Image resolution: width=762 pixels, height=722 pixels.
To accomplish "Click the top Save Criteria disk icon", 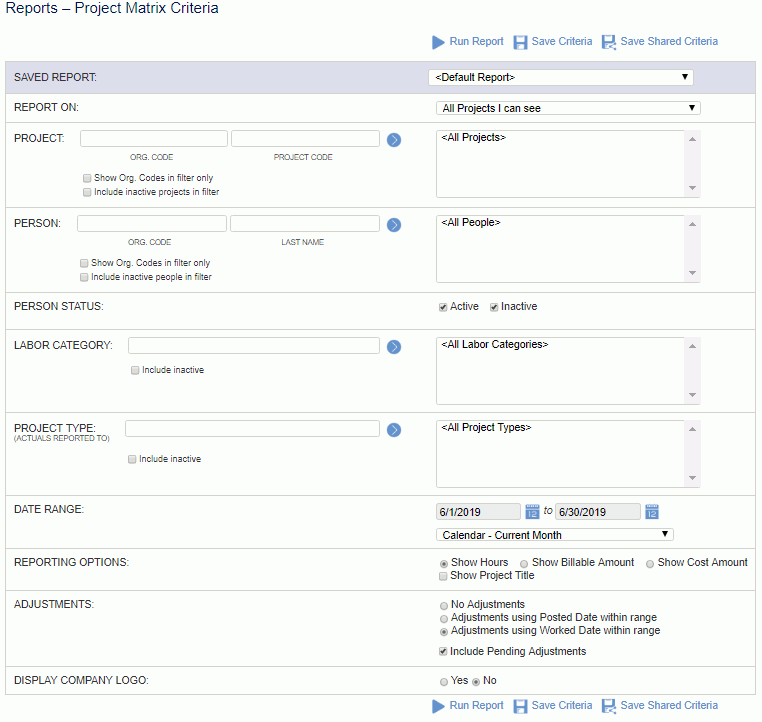I will (x=520, y=42).
